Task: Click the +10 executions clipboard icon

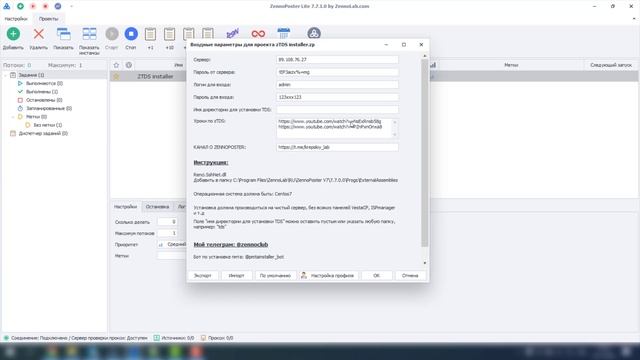Action: pyautogui.click(x=169, y=34)
